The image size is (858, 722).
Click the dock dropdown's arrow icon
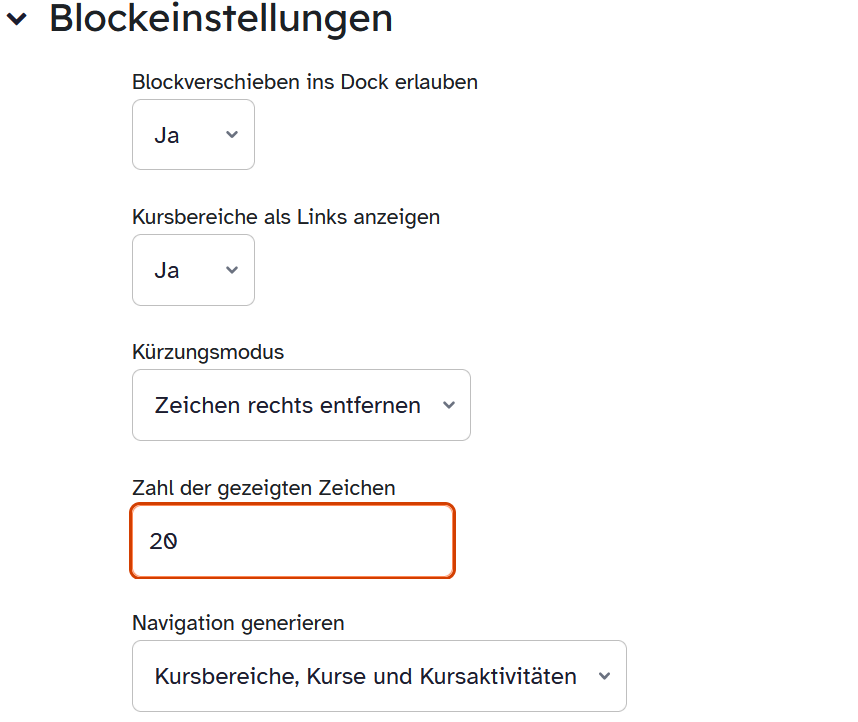tap(232, 134)
